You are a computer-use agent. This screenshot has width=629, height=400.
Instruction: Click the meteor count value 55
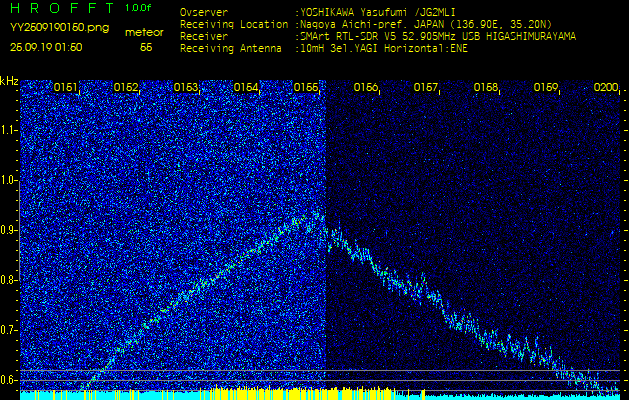tap(146, 47)
